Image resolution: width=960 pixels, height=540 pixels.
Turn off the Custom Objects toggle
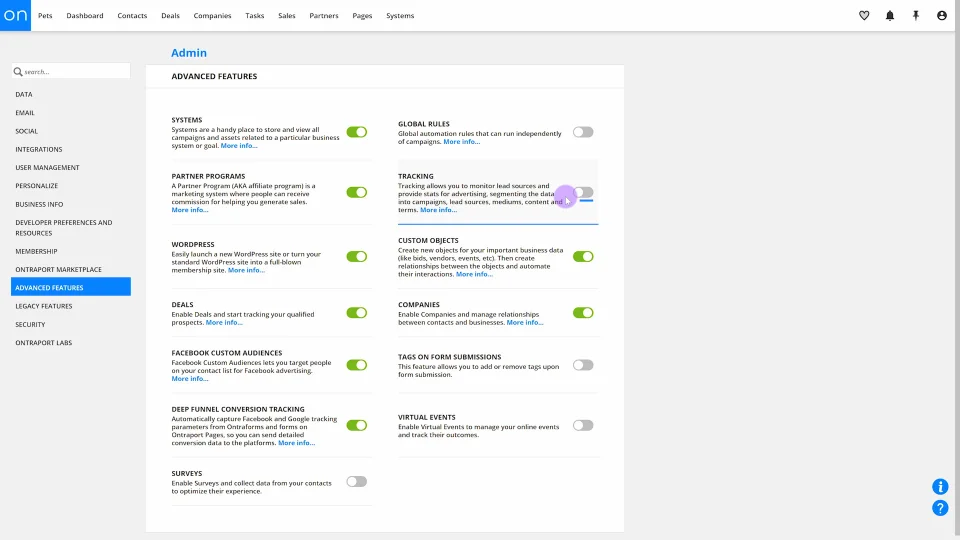coord(583,257)
